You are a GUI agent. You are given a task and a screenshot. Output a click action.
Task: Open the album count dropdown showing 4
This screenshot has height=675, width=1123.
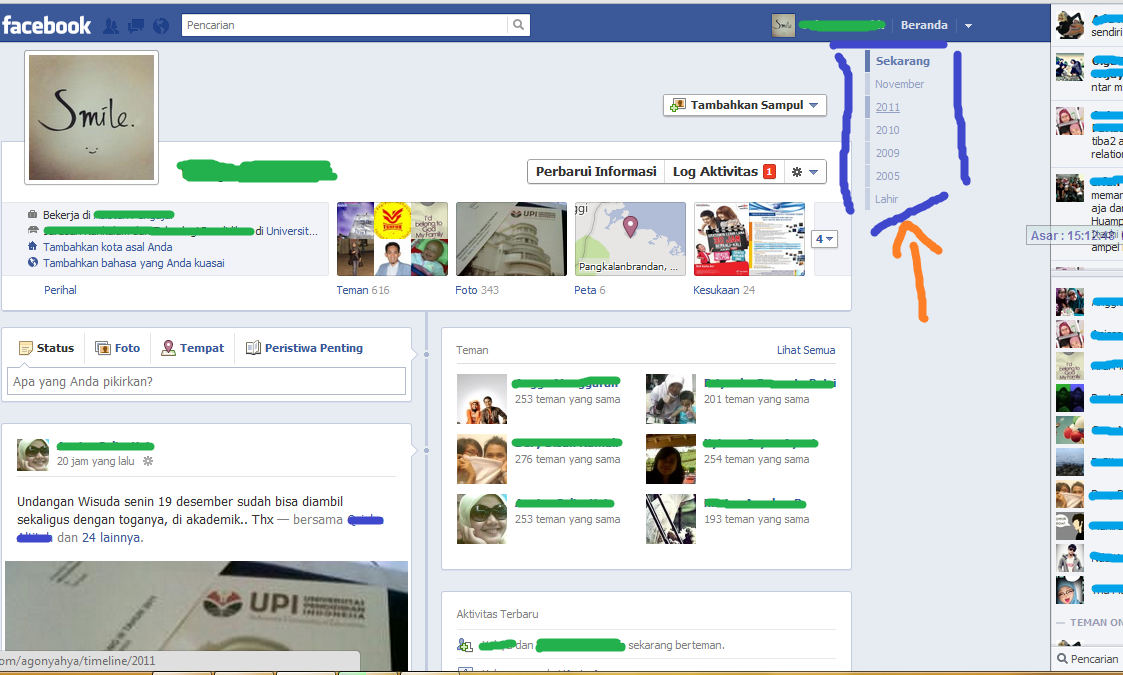(823, 239)
